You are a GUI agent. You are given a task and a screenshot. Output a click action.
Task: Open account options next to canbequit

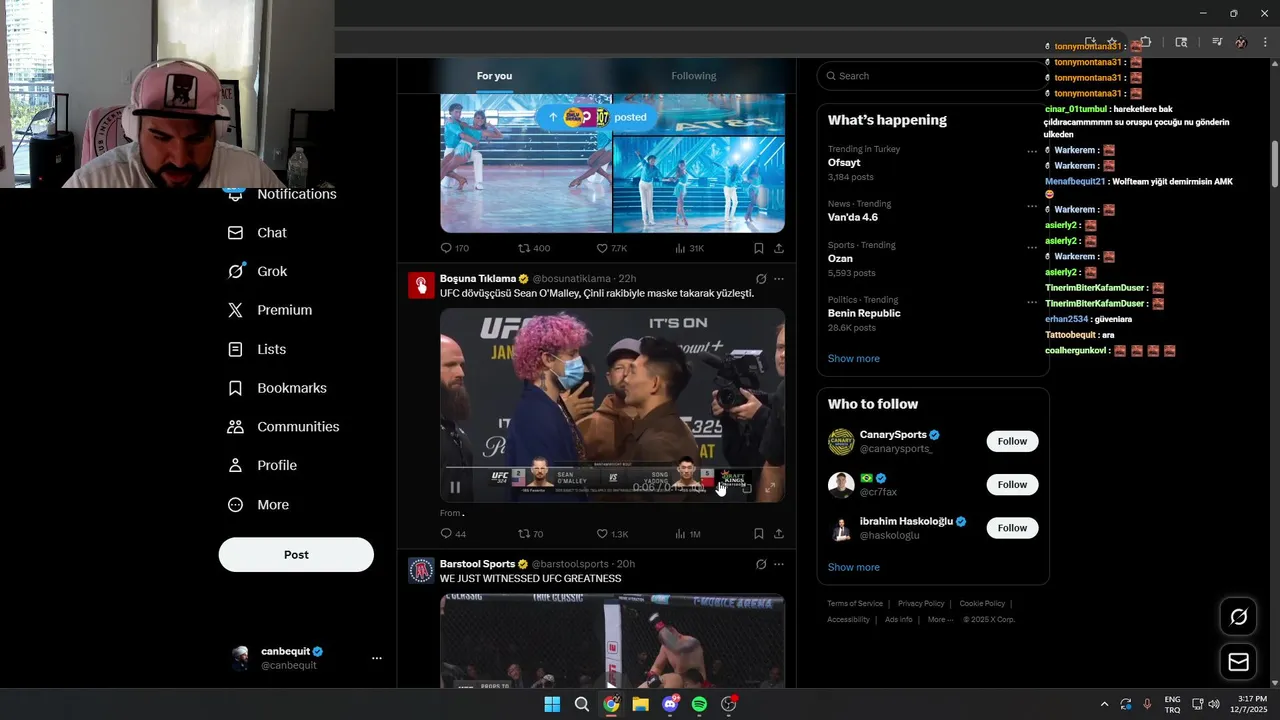[377, 658]
